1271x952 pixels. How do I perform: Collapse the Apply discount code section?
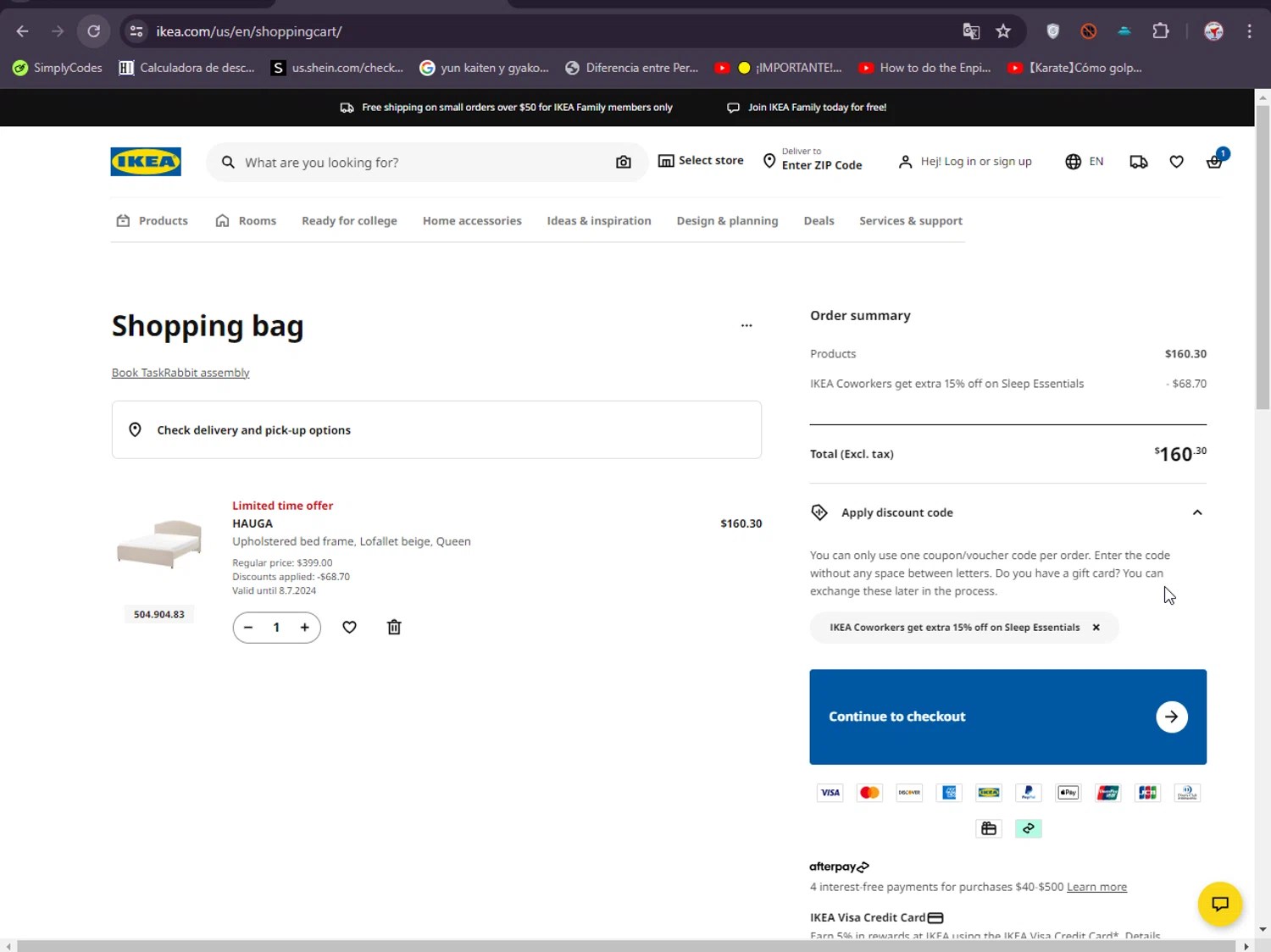pos(1197,512)
